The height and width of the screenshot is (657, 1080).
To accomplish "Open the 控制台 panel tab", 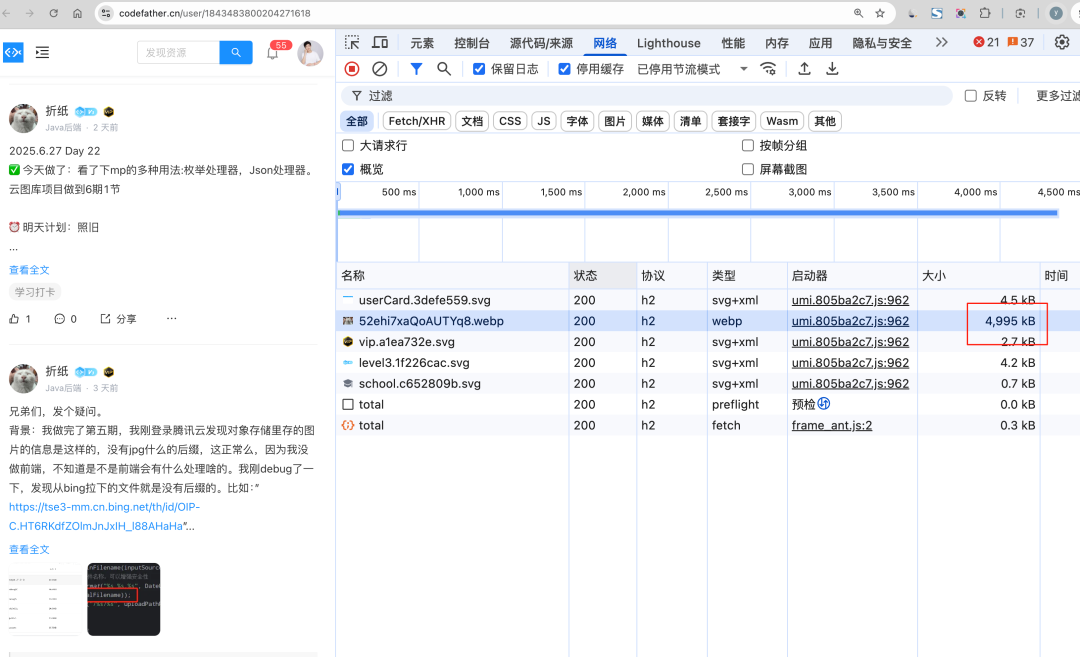I will tap(471, 43).
